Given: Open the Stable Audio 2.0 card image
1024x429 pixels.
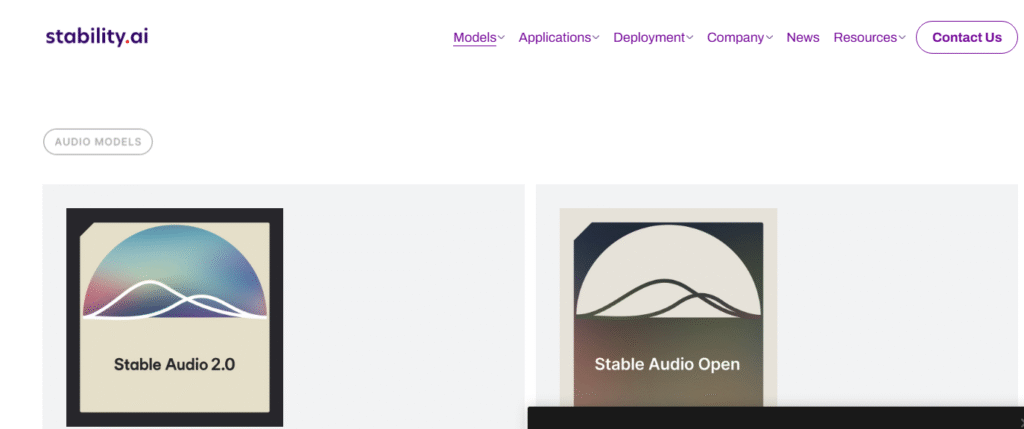Looking at the screenshot, I should pyautogui.click(x=174, y=317).
